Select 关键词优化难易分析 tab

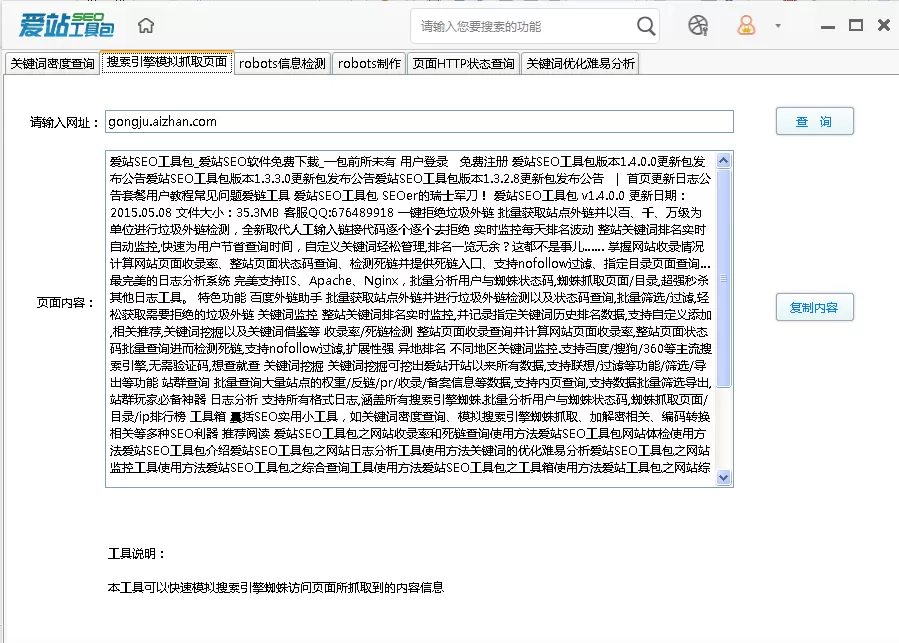coord(580,64)
